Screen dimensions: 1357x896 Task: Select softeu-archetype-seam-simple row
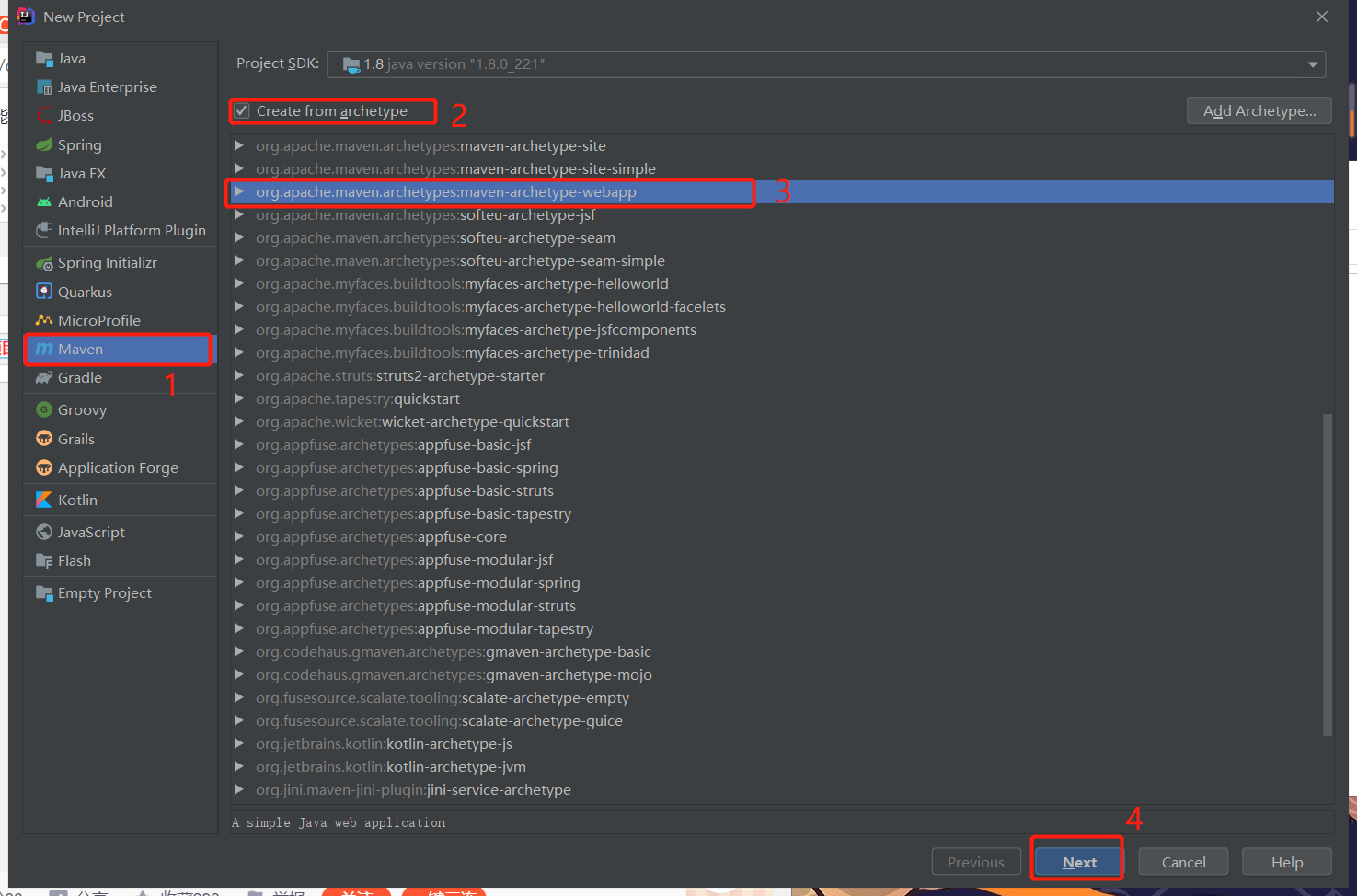pyautogui.click(x=782, y=260)
